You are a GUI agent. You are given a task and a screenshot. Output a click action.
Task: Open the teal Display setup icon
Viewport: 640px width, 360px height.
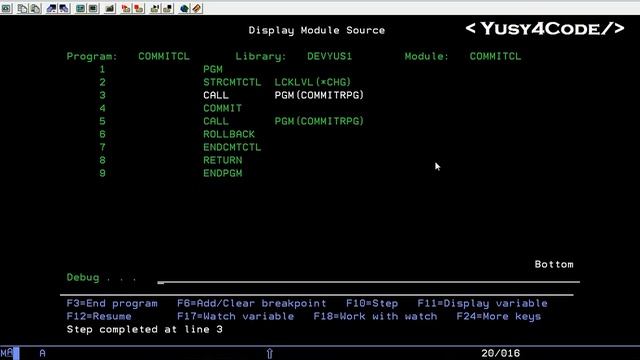point(80,8)
